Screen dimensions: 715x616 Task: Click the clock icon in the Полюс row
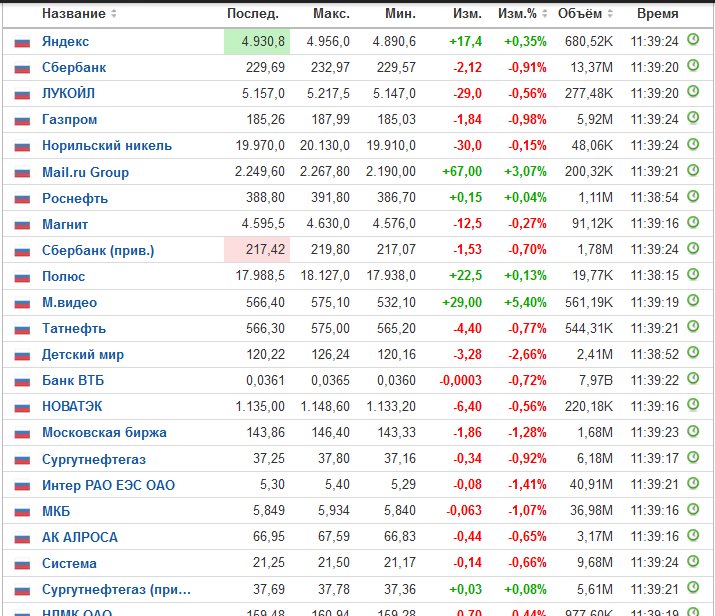coord(693,274)
